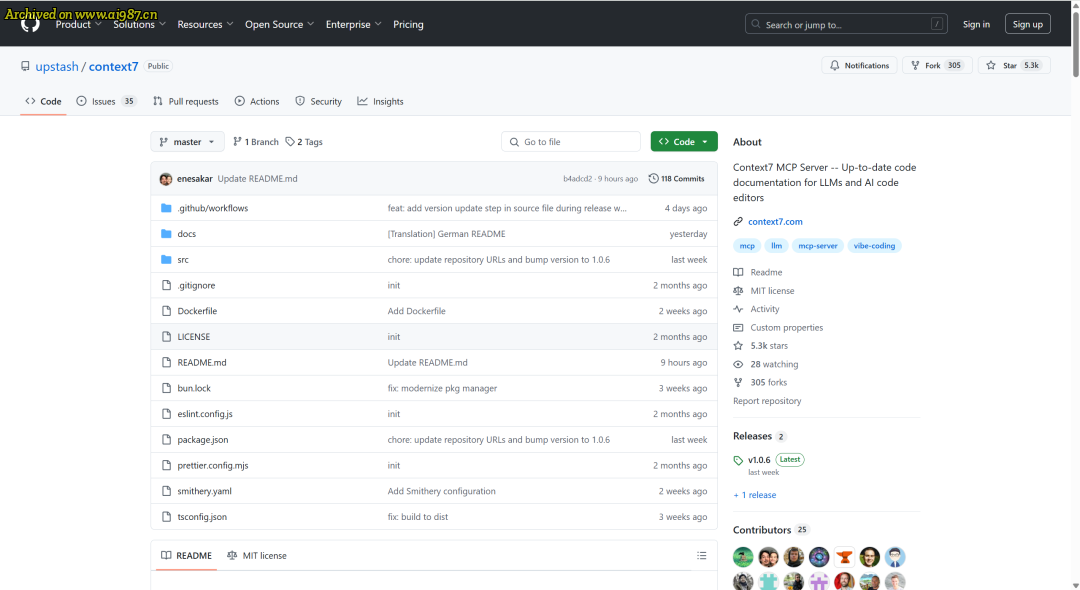The width and height of the screenshot is (1080, 590).
Task: Open Readme link in About sidebar
Action: point(758,273)
